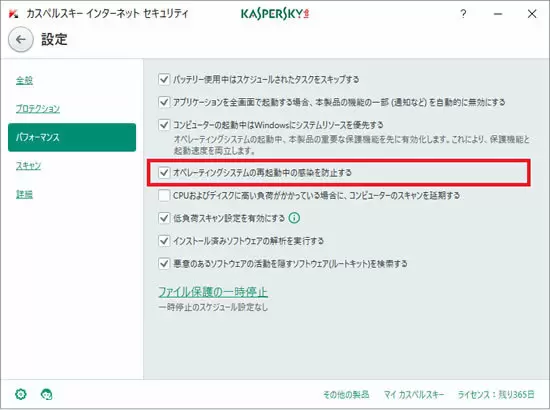
Task: Close the Kaspersky settings window
Action: click(x=532, y=14)
